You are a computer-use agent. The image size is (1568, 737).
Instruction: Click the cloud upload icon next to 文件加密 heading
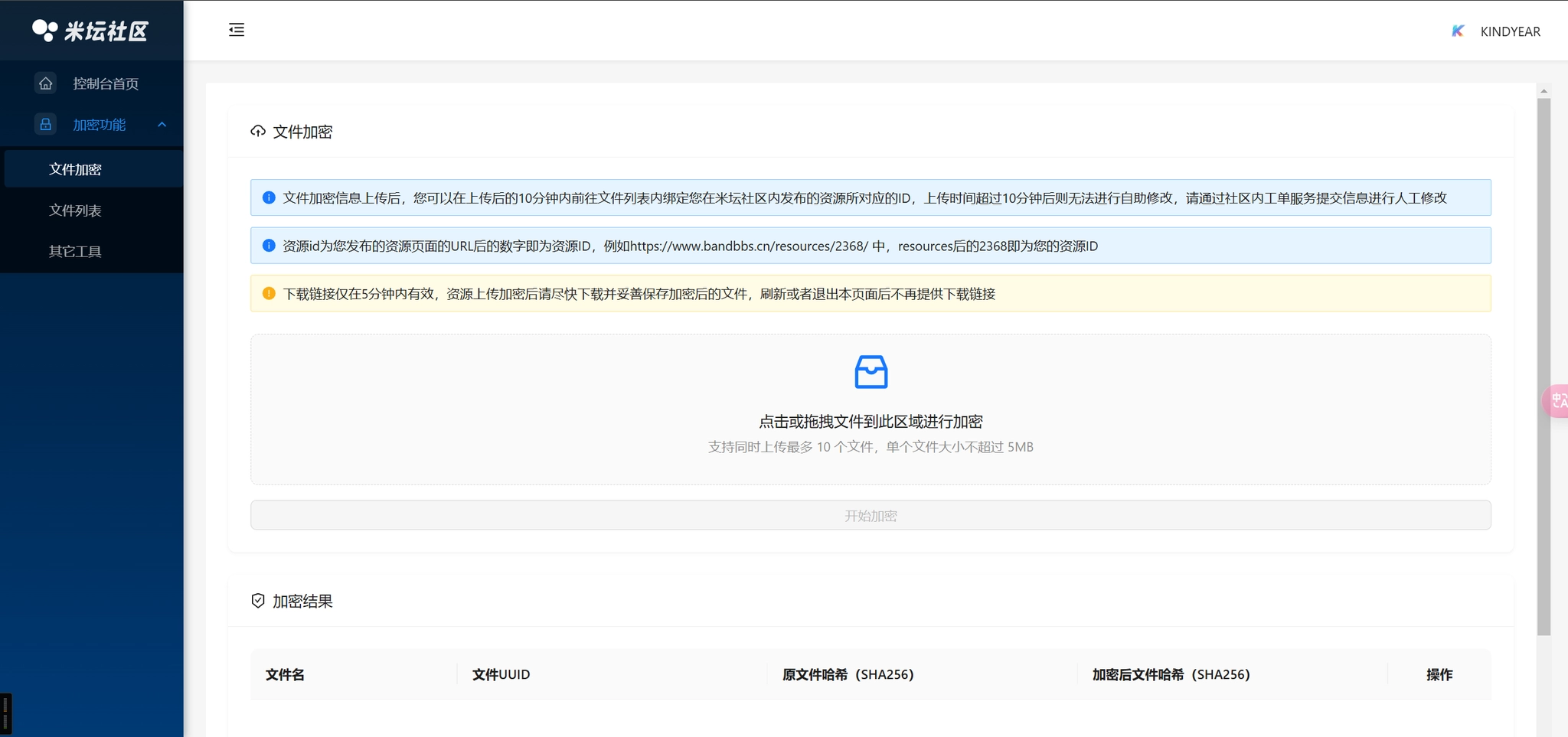(x=258, y=132)
